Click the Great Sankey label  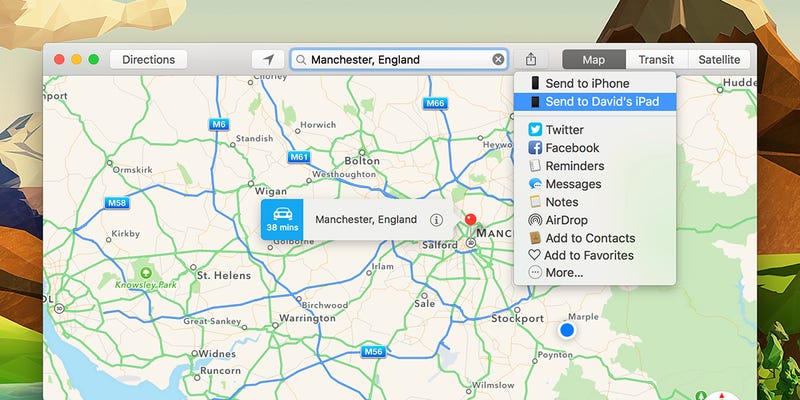212,321
